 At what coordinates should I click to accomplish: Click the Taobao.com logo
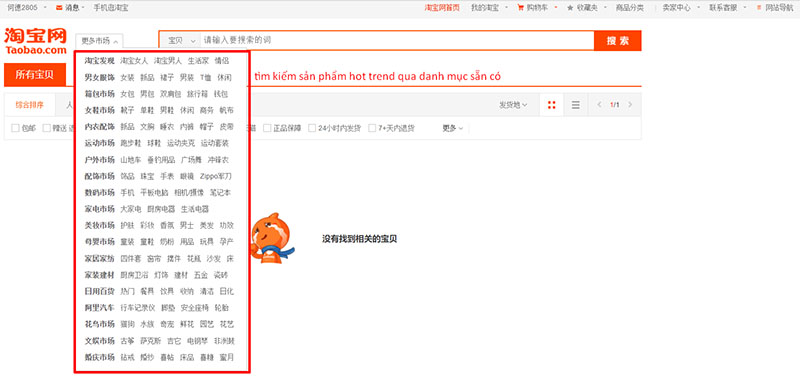[36, 41]
